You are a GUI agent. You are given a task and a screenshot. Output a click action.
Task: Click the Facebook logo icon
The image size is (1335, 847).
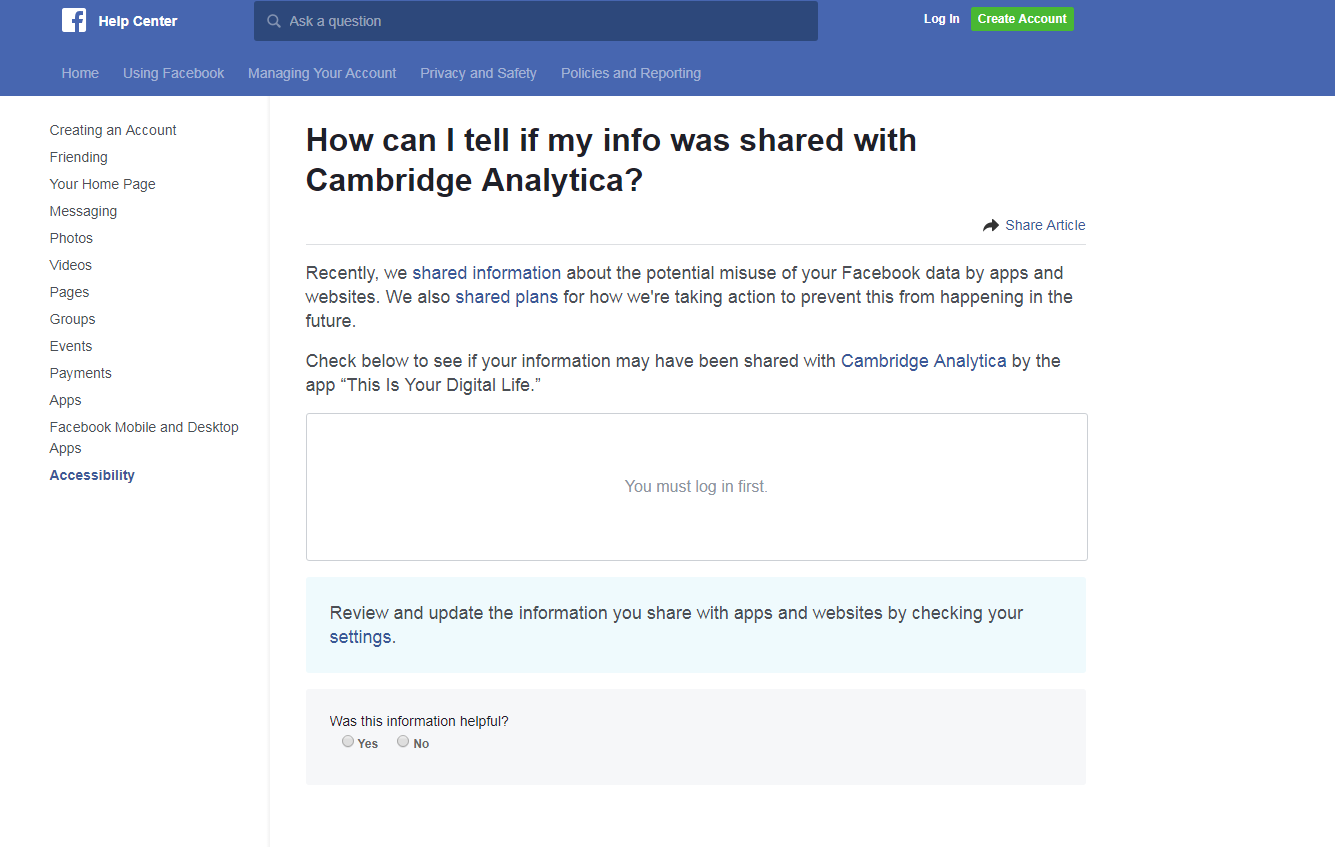coord(74,20)
